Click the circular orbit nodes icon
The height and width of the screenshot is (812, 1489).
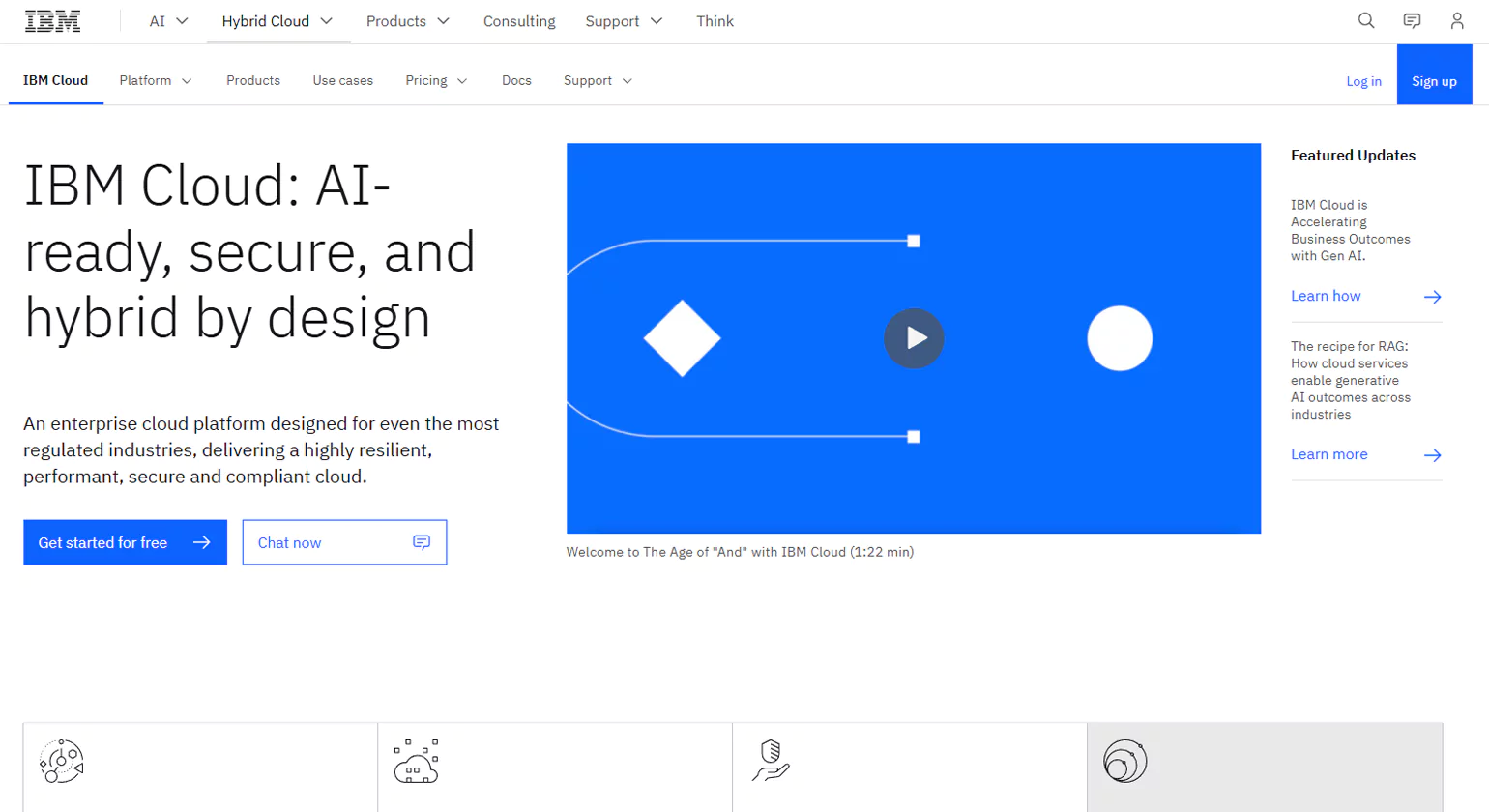click(x=62, y=762)
